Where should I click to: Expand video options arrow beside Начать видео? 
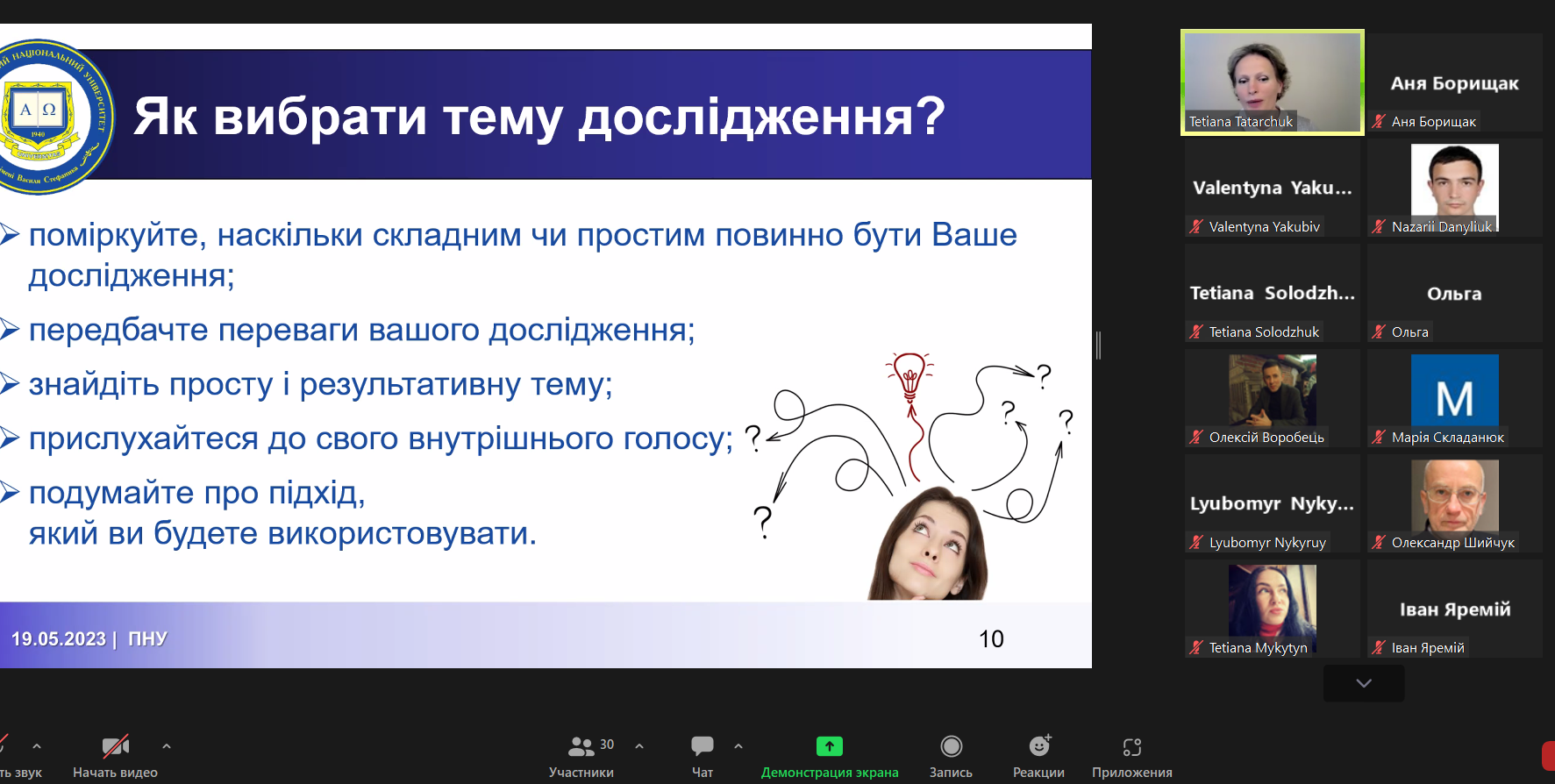(167, 746)
